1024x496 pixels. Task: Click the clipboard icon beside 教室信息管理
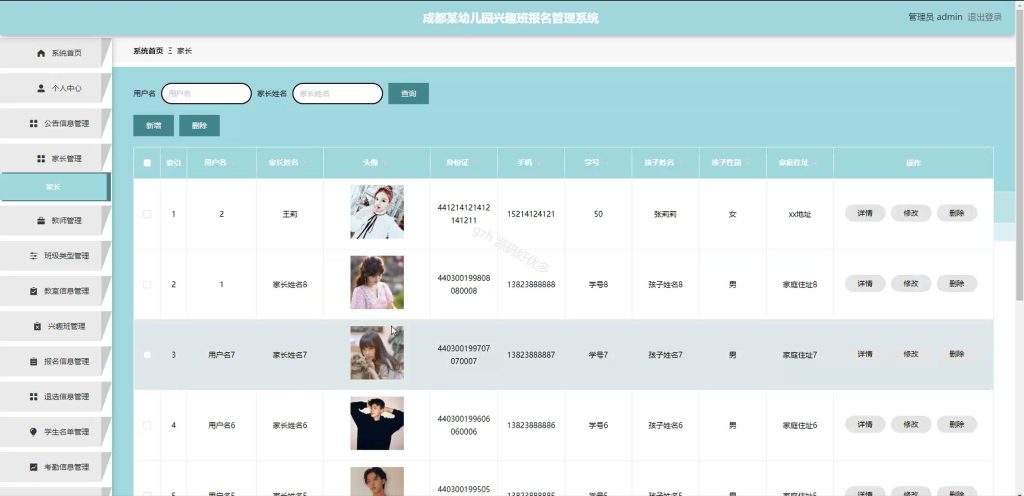(x=34, y=291)
